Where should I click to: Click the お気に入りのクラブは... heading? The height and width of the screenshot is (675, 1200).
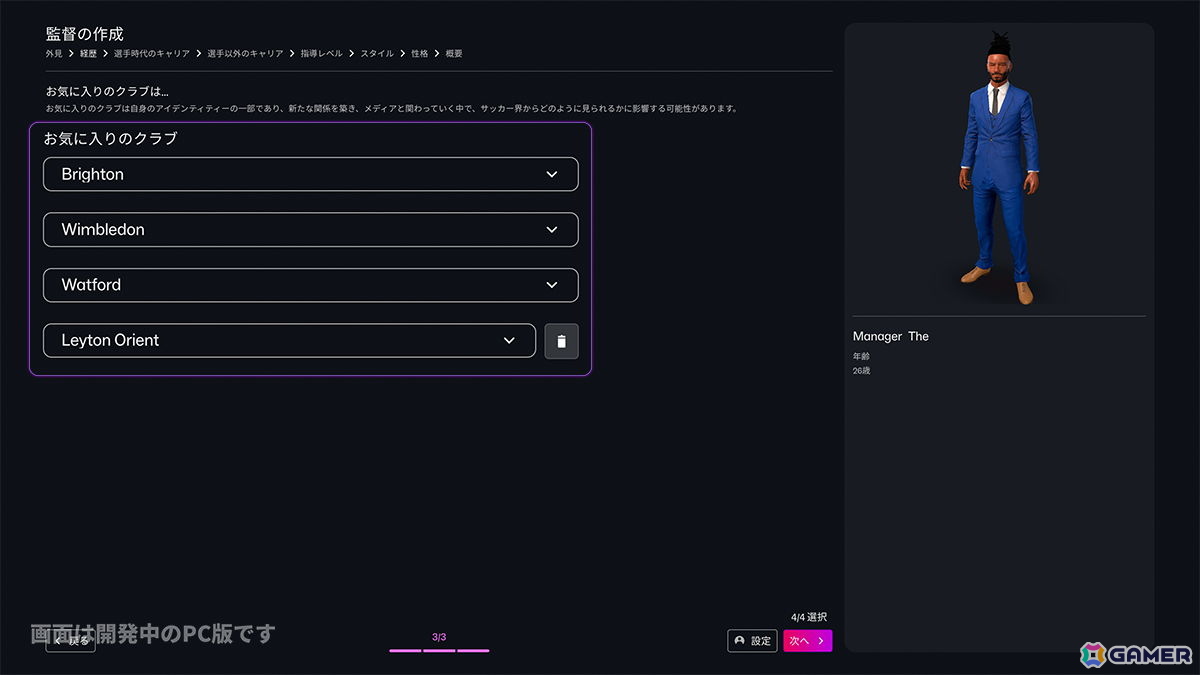[x=107, y=91]
